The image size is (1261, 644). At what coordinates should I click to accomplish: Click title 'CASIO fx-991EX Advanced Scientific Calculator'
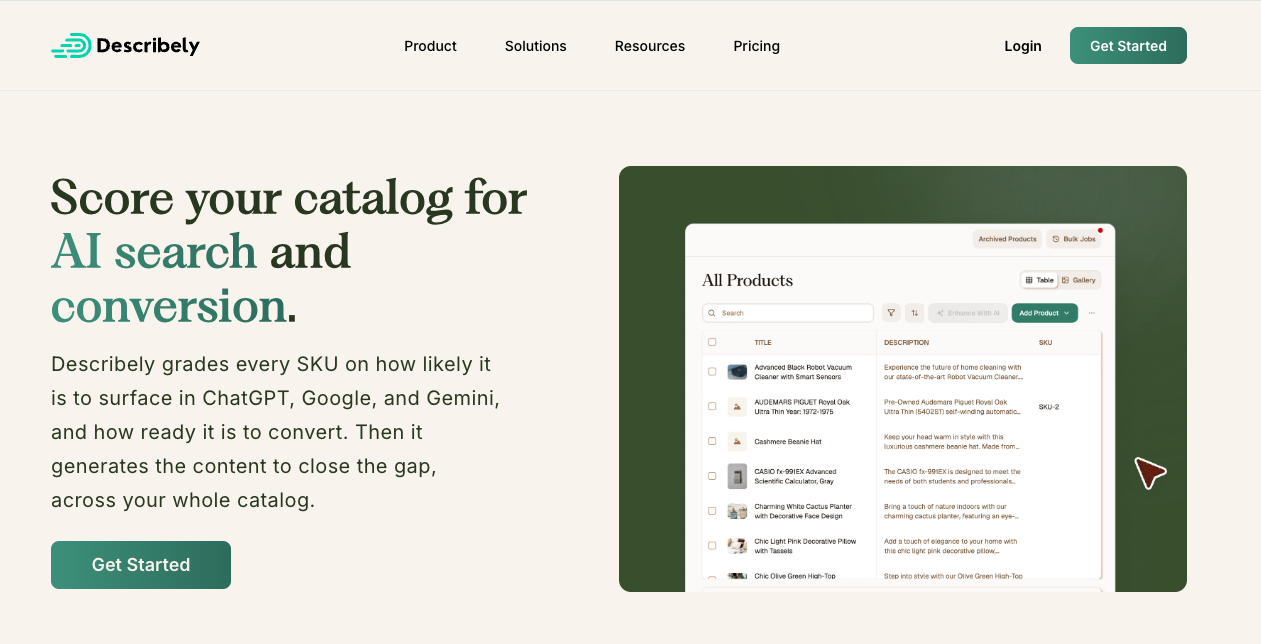[x=795, y=477]
